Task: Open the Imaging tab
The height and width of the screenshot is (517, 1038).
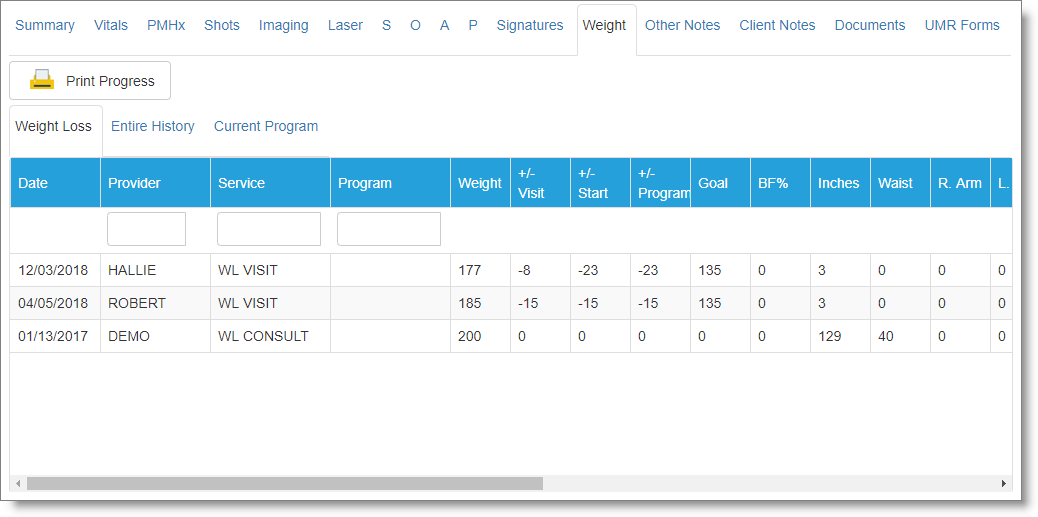Action: click(x=283, y=25)
